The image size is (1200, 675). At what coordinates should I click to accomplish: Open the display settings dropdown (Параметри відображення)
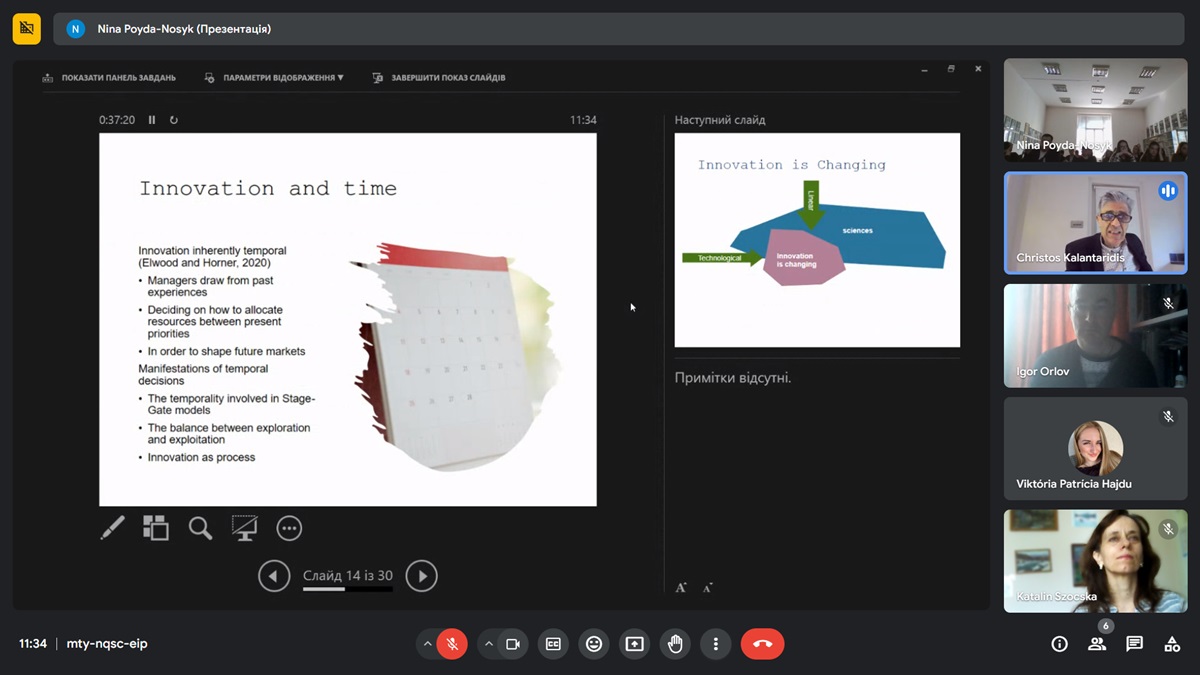tap(275, 77)
